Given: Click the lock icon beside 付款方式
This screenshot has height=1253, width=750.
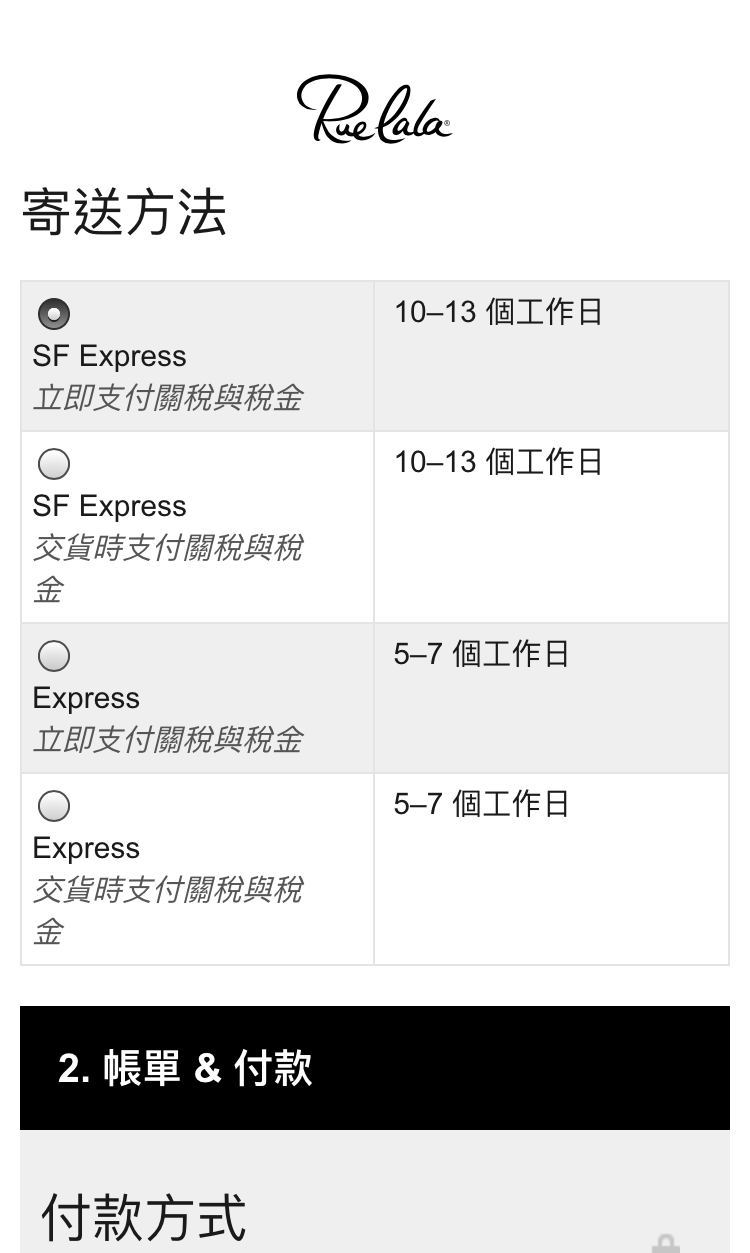Looking at the screenshot, I should pos(665,1243).
